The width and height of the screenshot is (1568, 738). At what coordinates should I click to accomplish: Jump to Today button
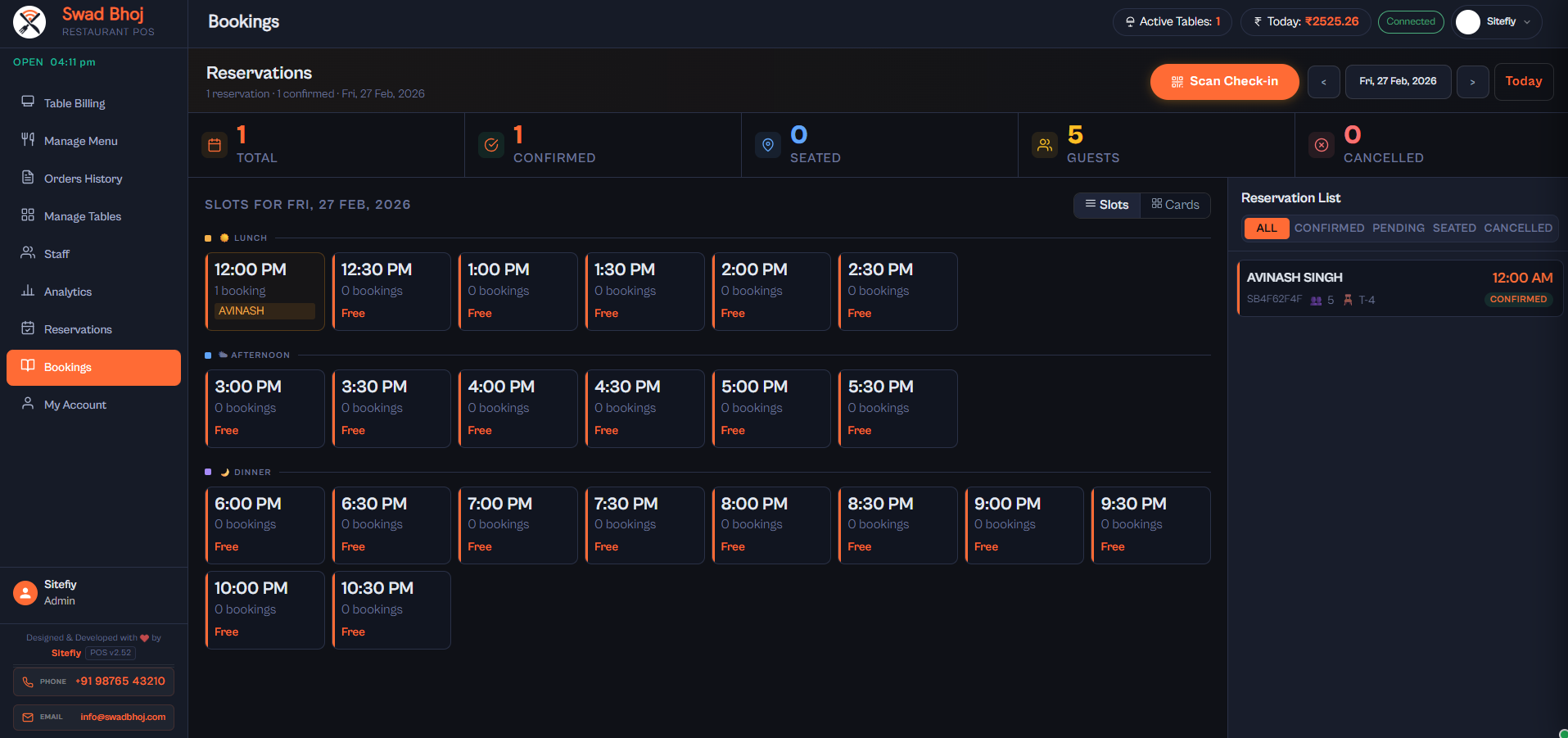pos(1523,82)
